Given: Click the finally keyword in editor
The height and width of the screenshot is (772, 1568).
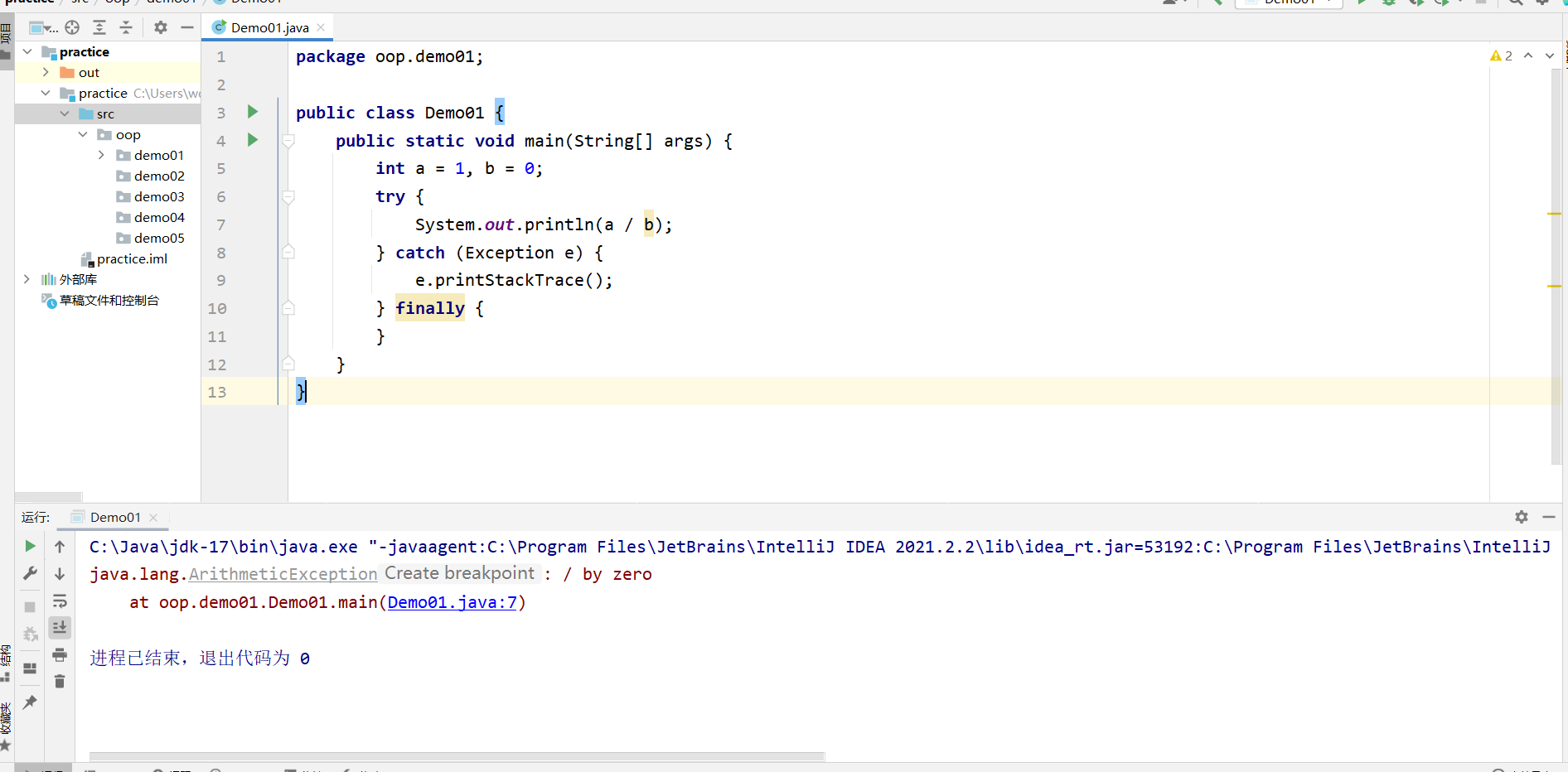Looking at the screenshot, I should (430, 308).
